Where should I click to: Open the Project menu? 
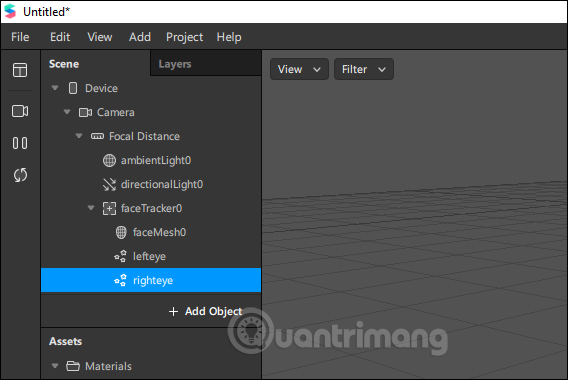click(184, 37)
